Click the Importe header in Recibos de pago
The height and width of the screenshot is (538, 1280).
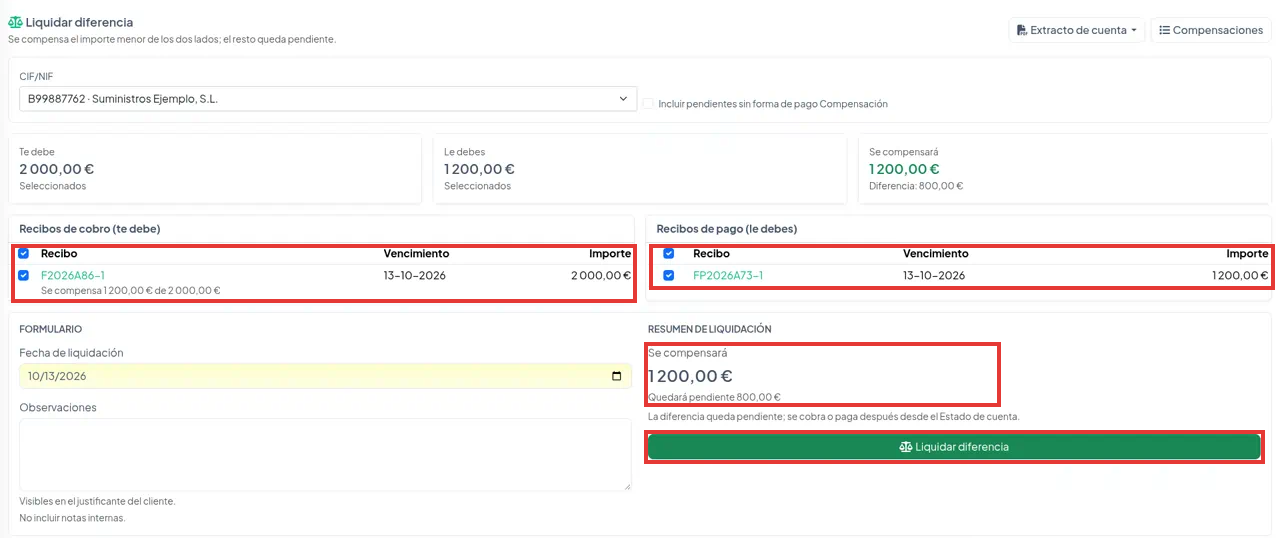point(1247,253)
